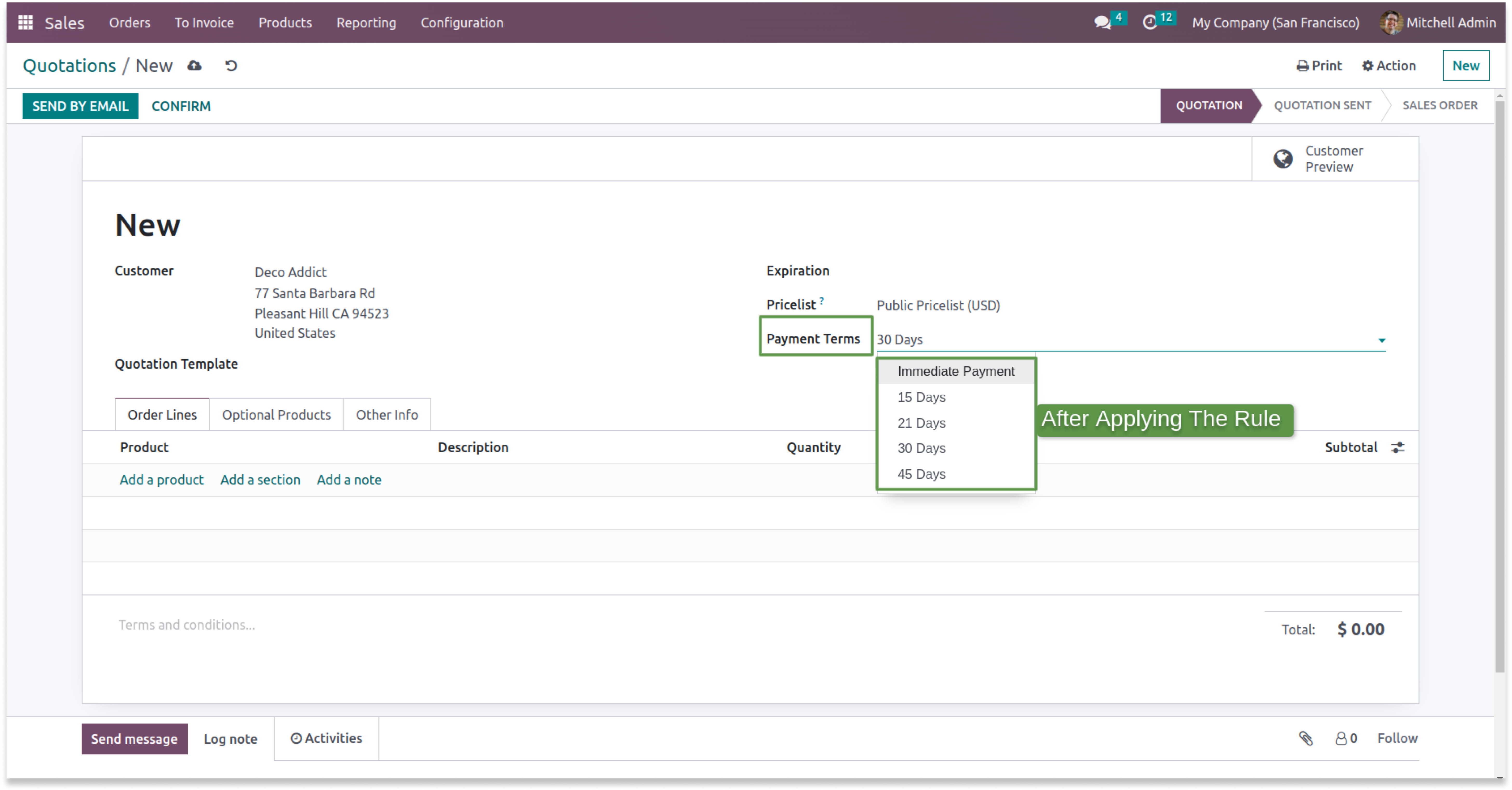Click the vertical scrollbar
The height and width of the screenshot is (790, 1512).
pos(1500,387)
